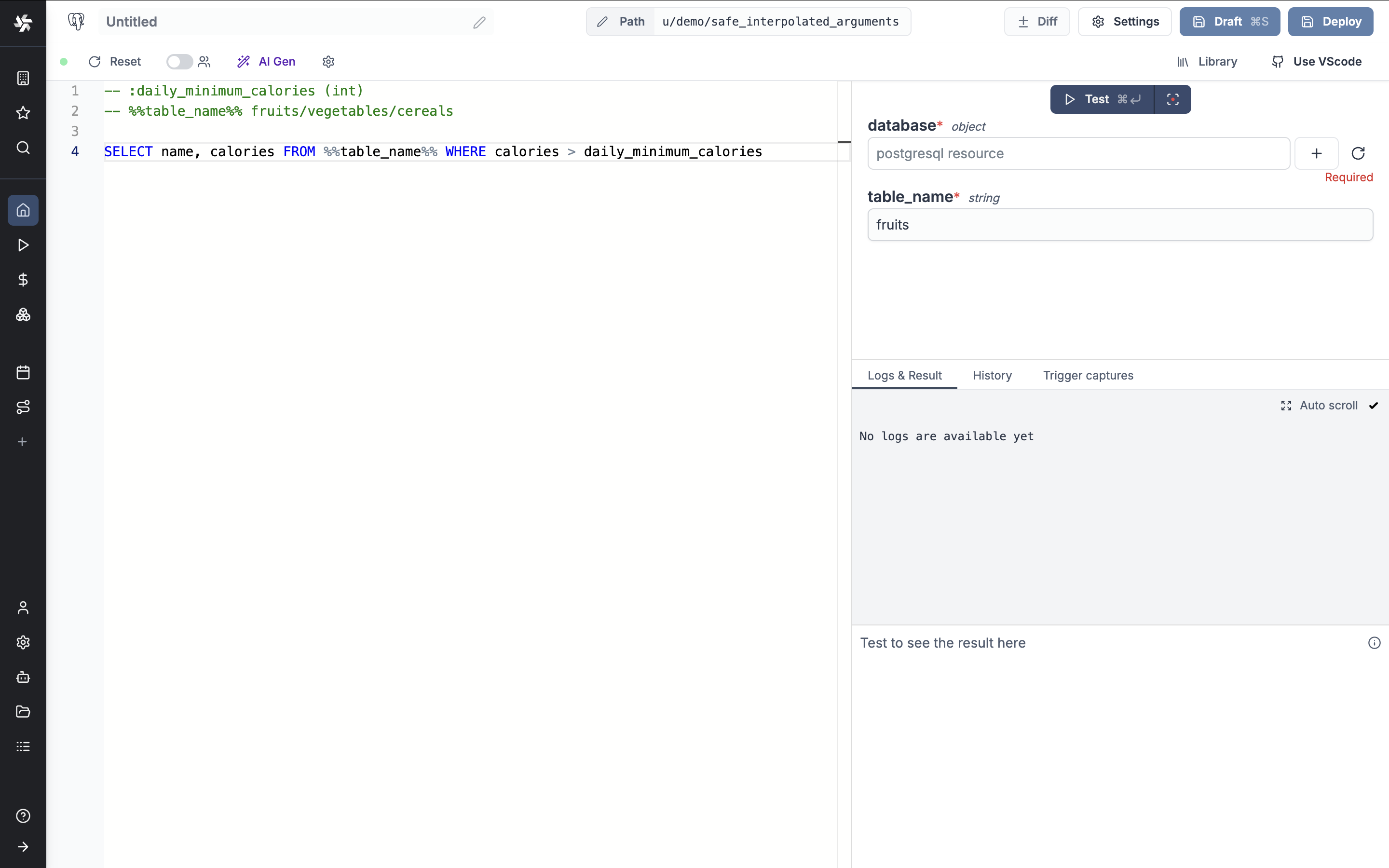Screen dimensions: 1389x868
Task: Open Resources cubes icon in sidebar
Action: pos(23,314)
